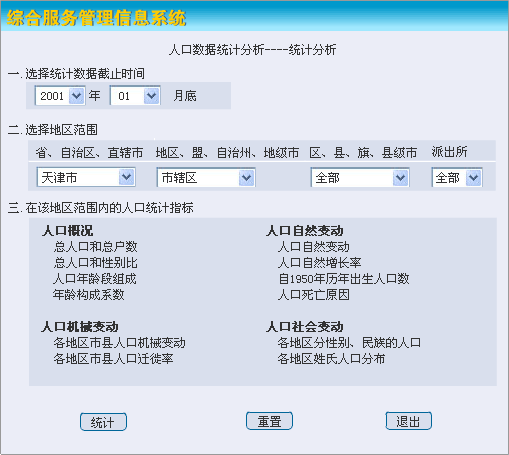
Task: Open 自1950年历年出生人口数 statistic
Action: [x=344, y=279]
